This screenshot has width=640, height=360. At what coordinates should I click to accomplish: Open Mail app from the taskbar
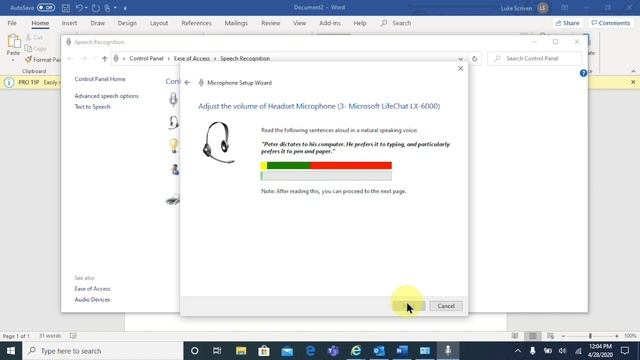(x=287, y=351)
